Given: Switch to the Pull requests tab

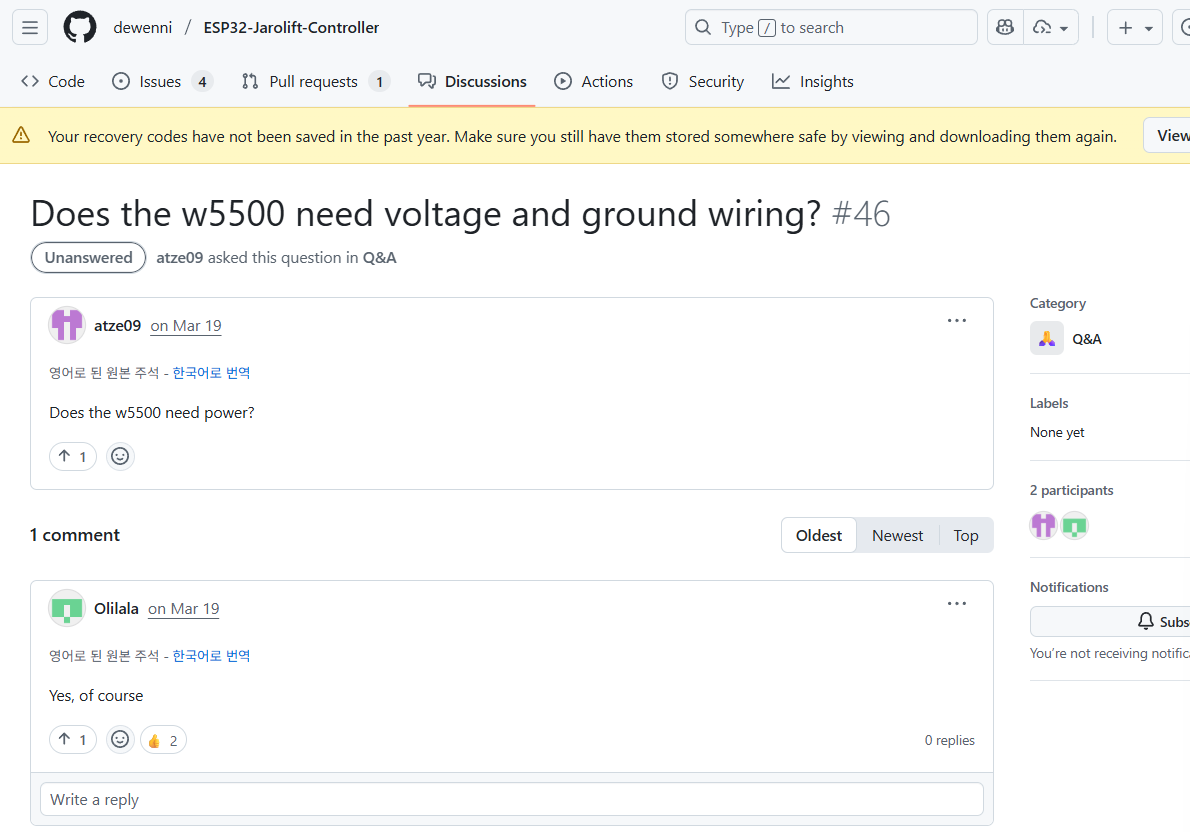Looking at the screenshot, I should (314, 82).
